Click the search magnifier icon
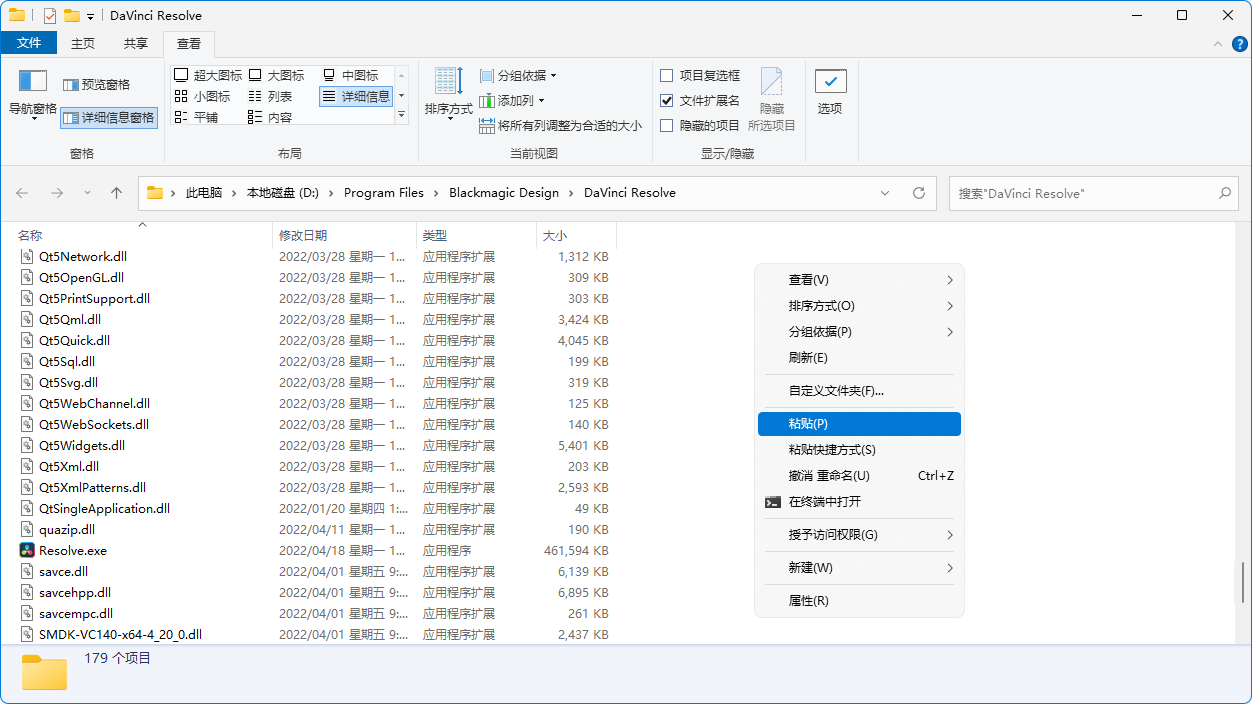This screenshot has width=1252, height=704. coord(1225,193)
